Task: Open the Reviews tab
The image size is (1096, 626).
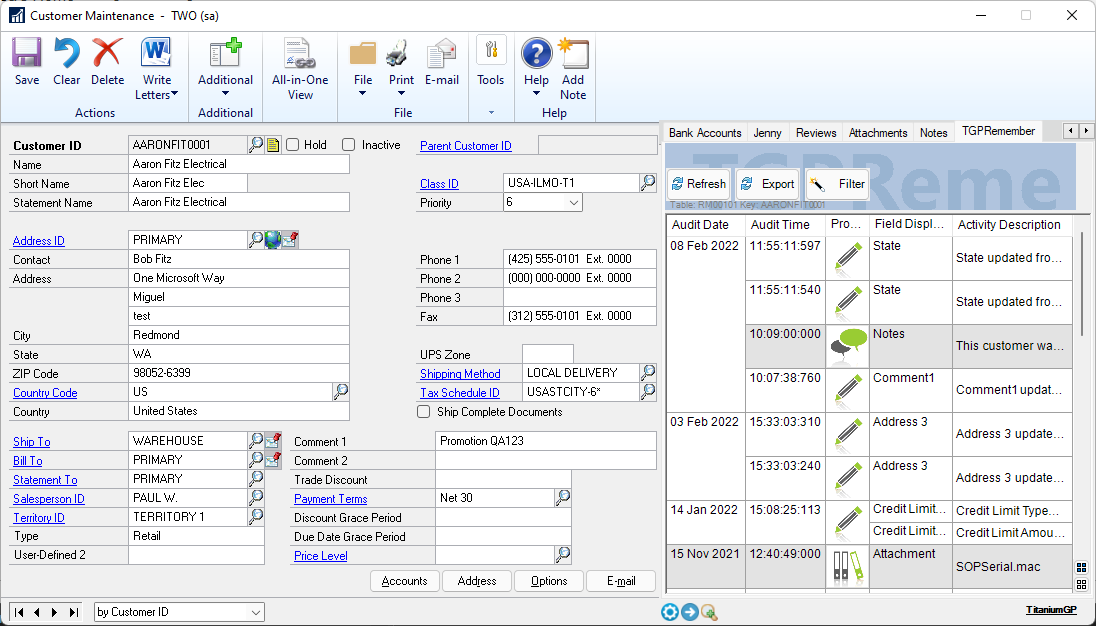Action: pos(816,132)
